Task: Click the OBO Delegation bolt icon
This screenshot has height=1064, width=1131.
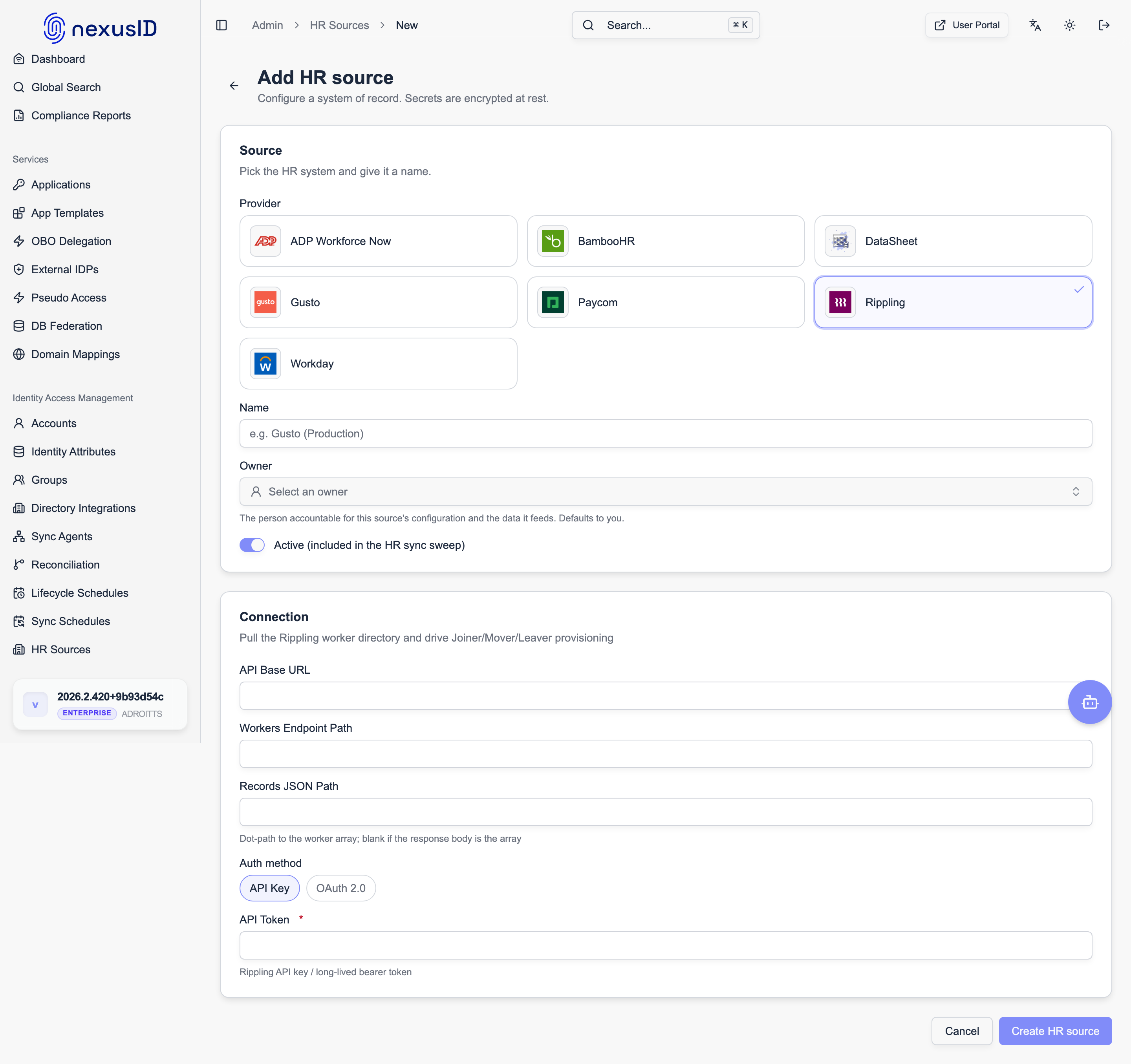Action: [19, 241]
